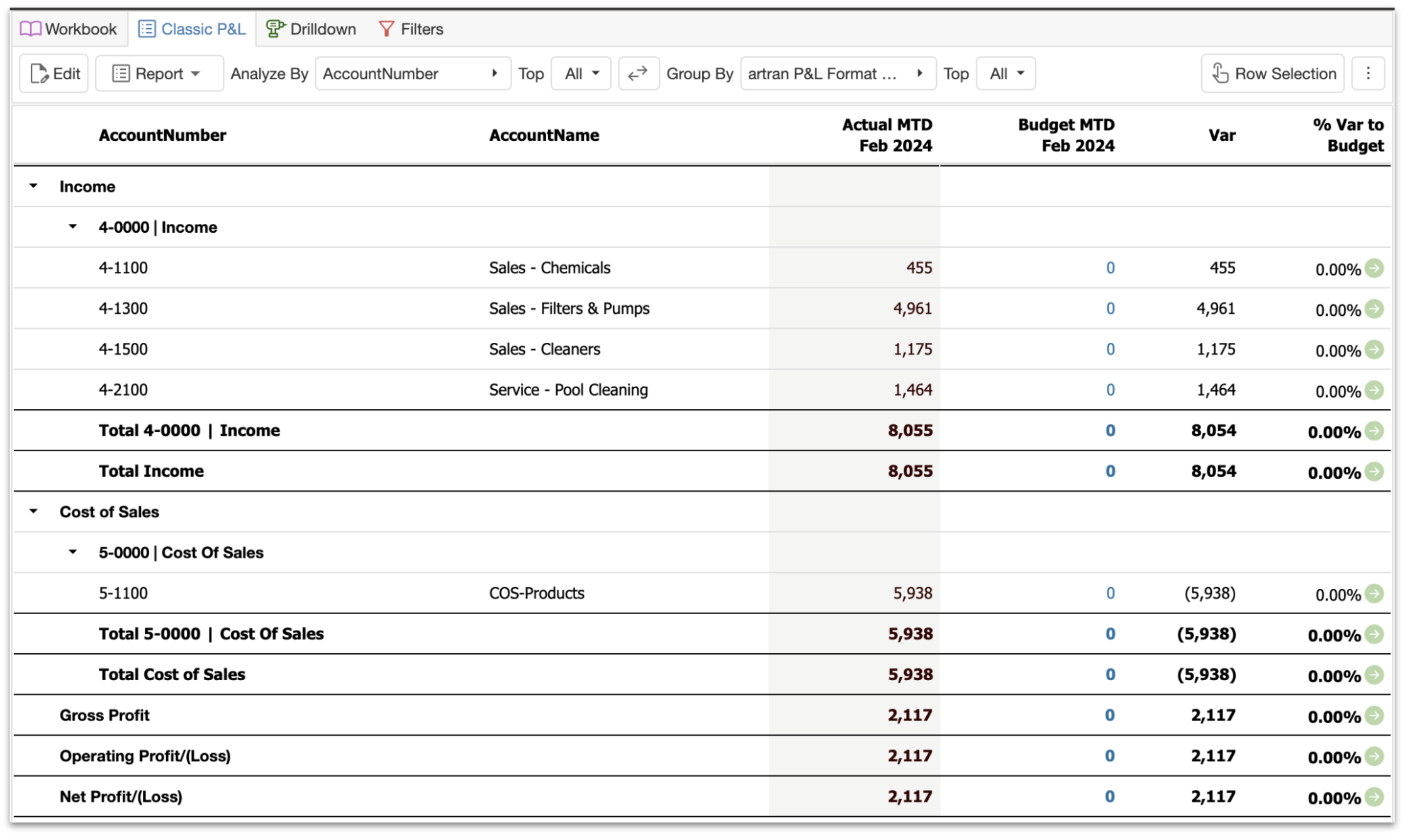This screenshot has width=1413, height=840.
Task: Click the Service - Pool Cleaning account name
Action: (568, 390)
